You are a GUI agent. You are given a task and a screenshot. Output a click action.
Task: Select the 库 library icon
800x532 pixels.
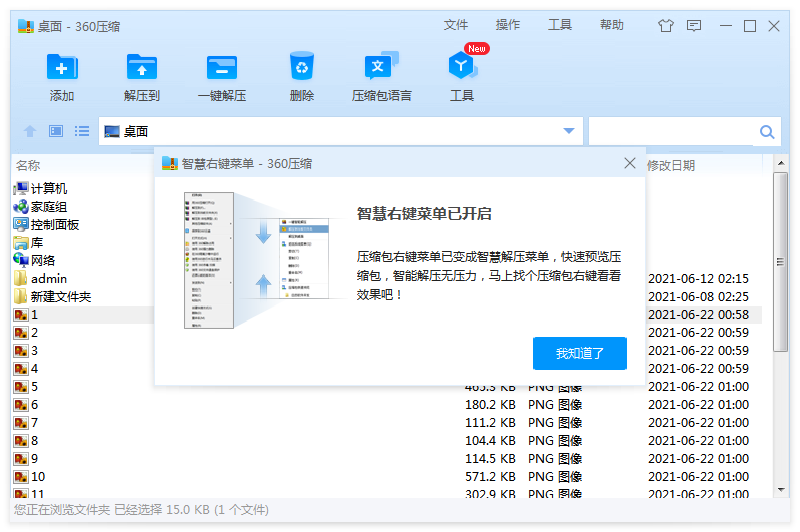tap(20, 243)
